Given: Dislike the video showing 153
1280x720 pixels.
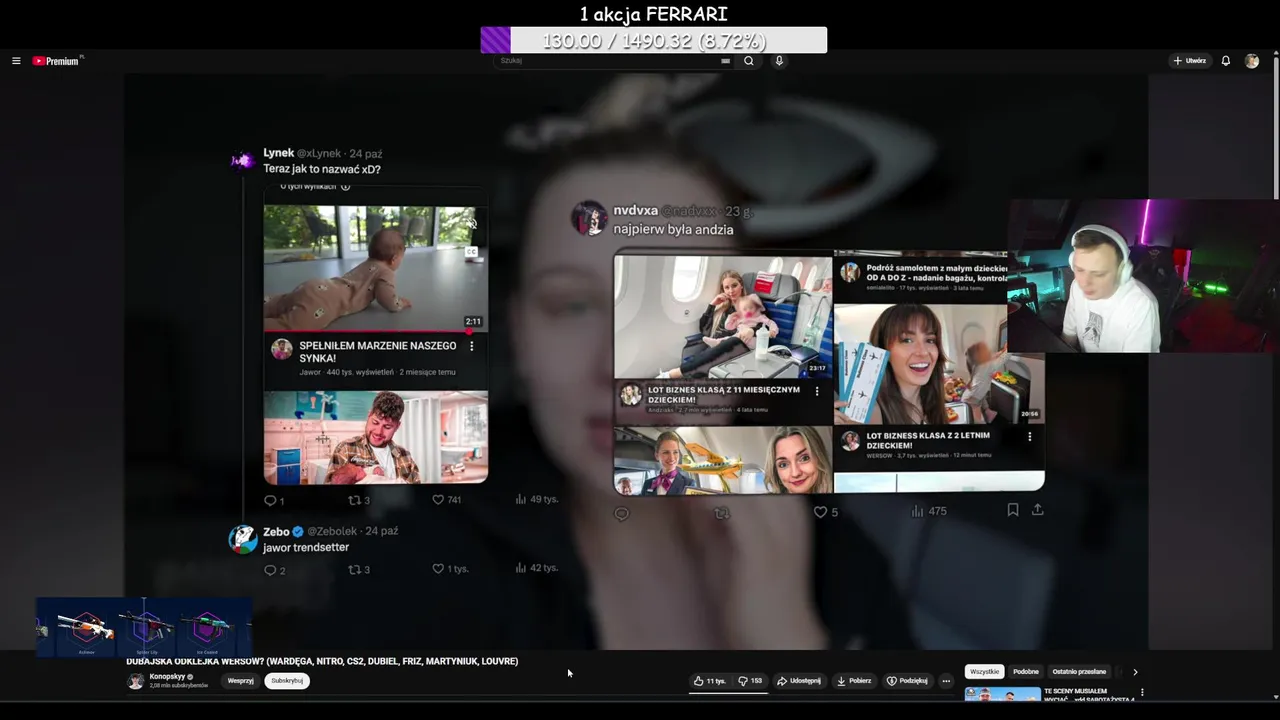Looking at the screenshot, I should (750, 681).
